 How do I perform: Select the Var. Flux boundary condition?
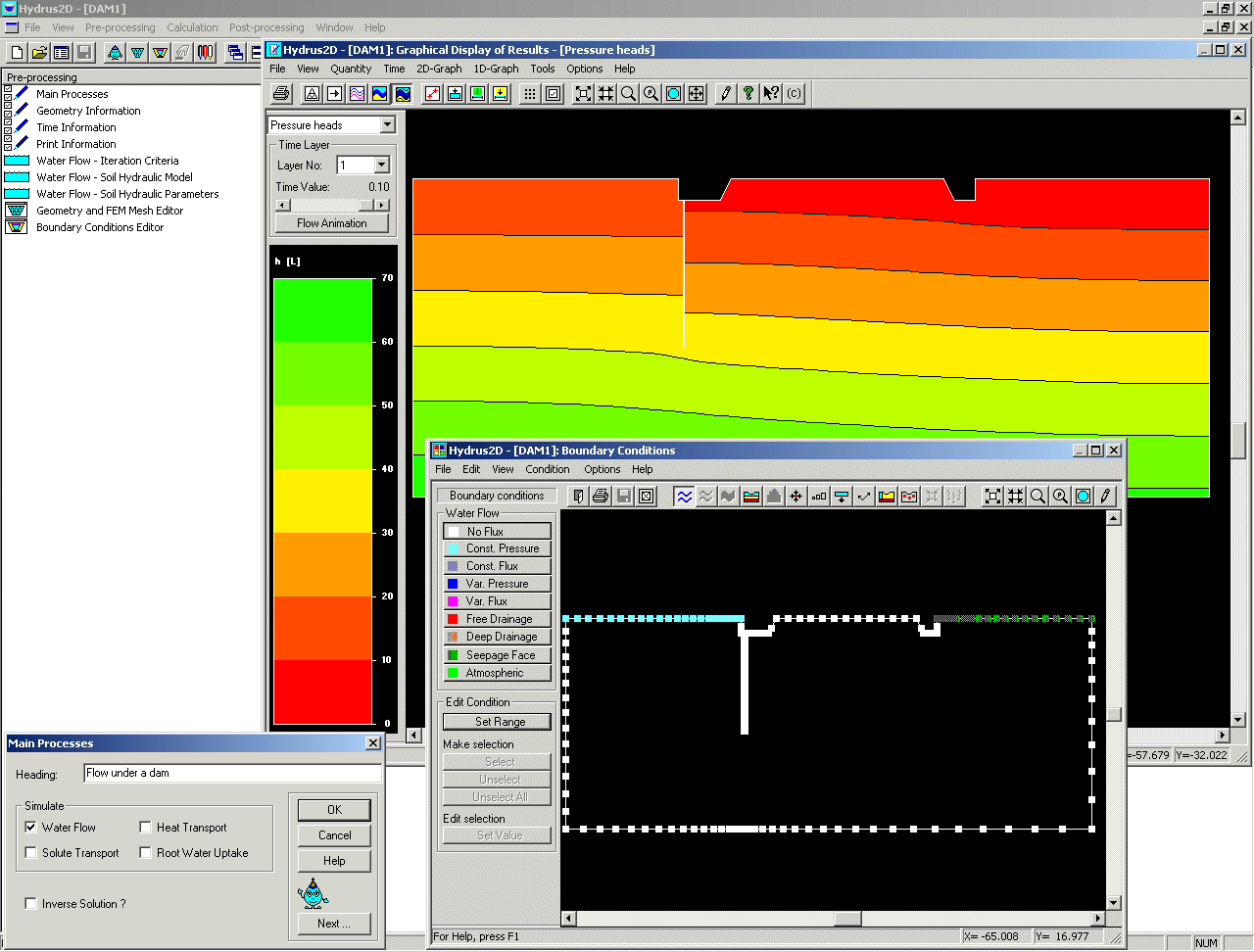(x=497, y=601)
